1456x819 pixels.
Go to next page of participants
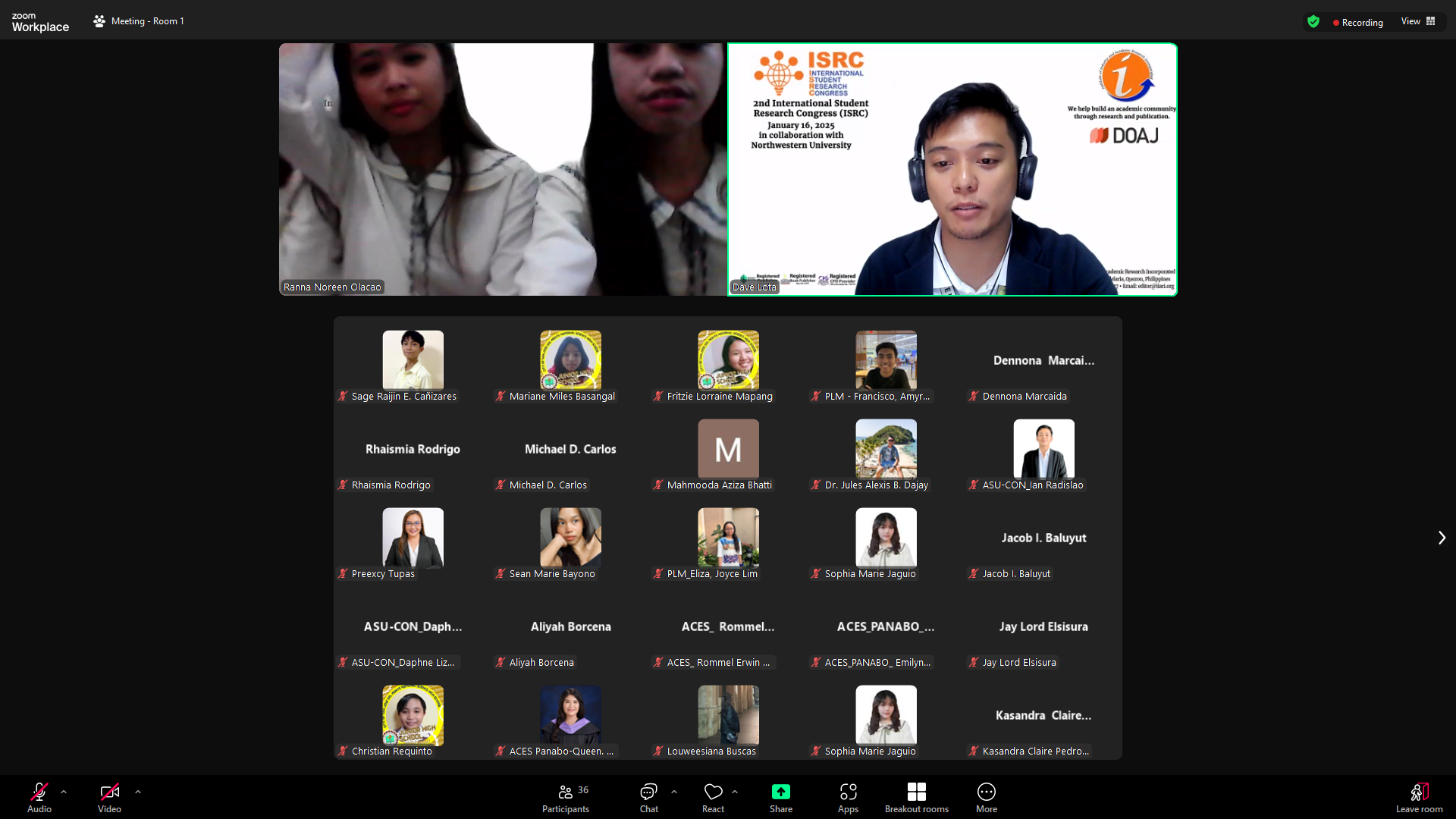(1442, 538)
